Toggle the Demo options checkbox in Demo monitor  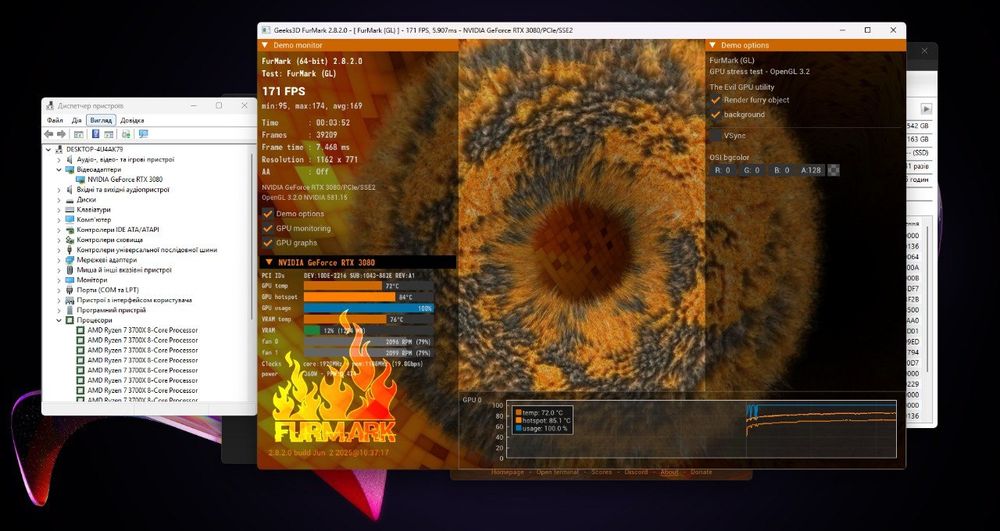(268, 214)
